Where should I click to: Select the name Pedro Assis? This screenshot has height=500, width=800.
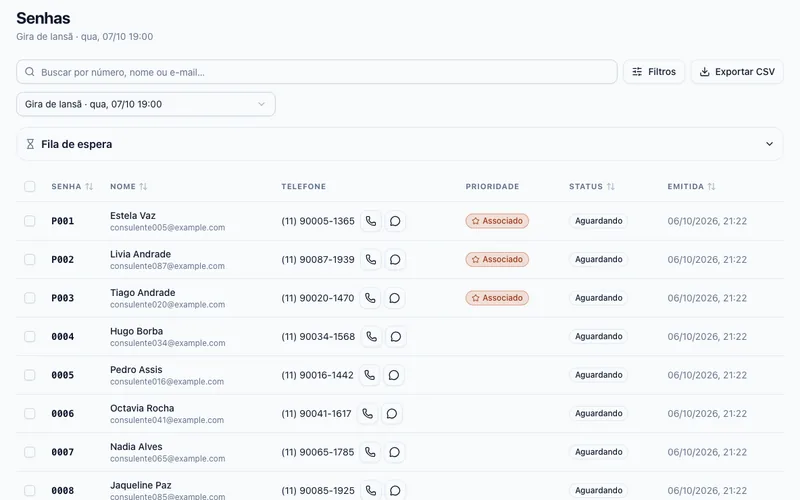click(136, 369)
